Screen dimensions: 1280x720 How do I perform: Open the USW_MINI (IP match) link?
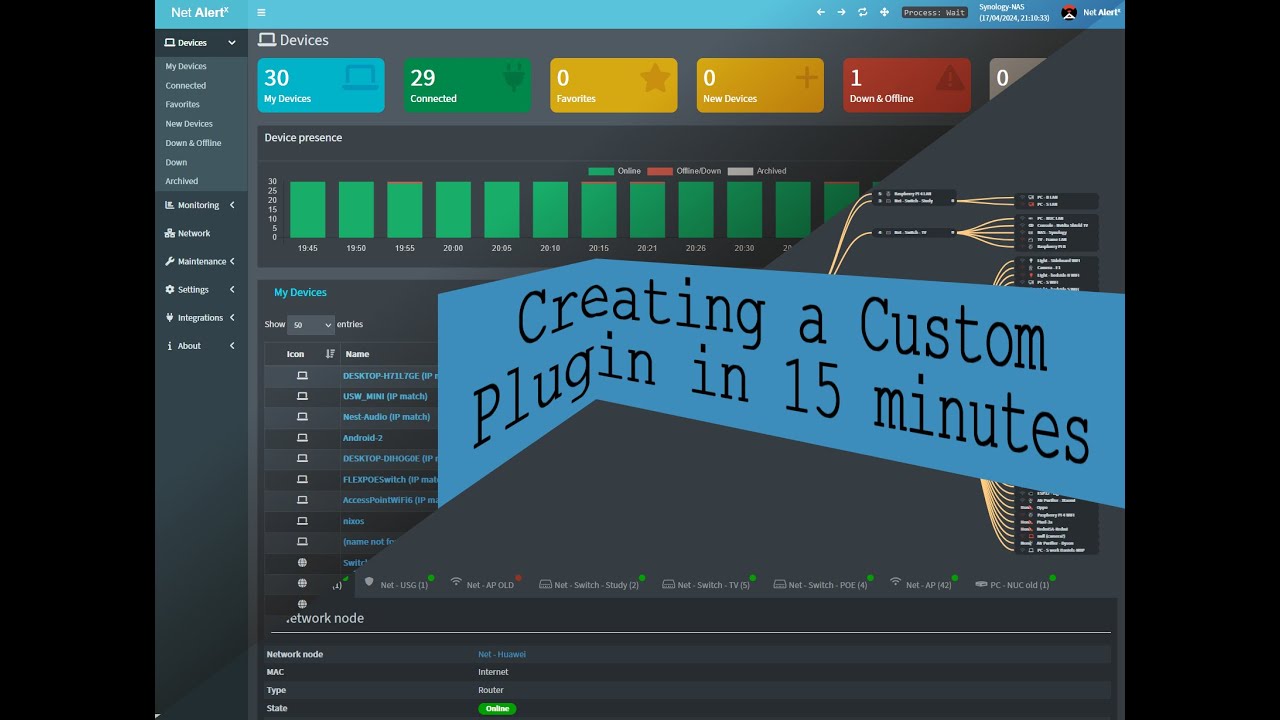[x=385, y=396]
